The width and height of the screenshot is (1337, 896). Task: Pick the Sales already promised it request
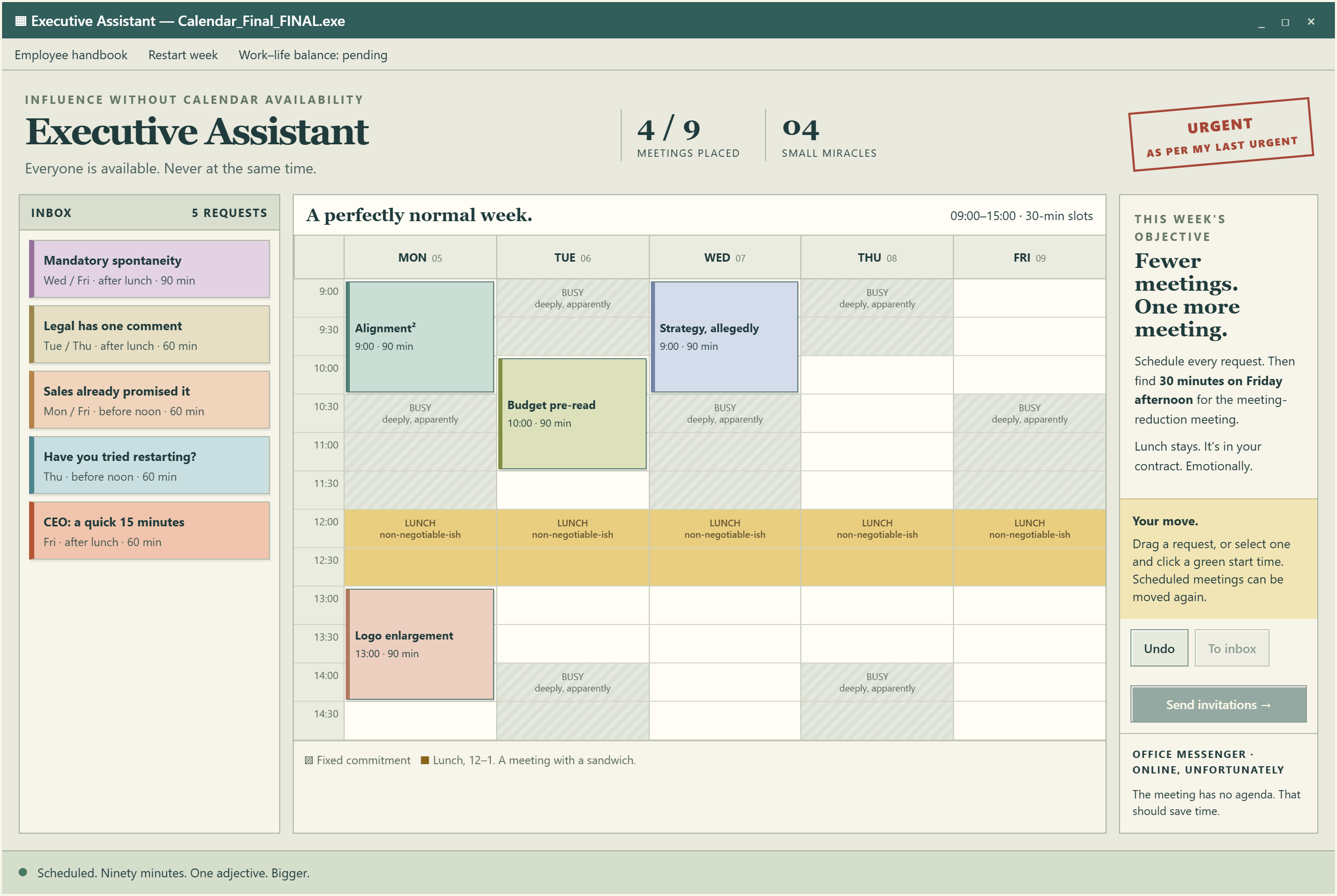pyautogui.click(x=149, y=400)
